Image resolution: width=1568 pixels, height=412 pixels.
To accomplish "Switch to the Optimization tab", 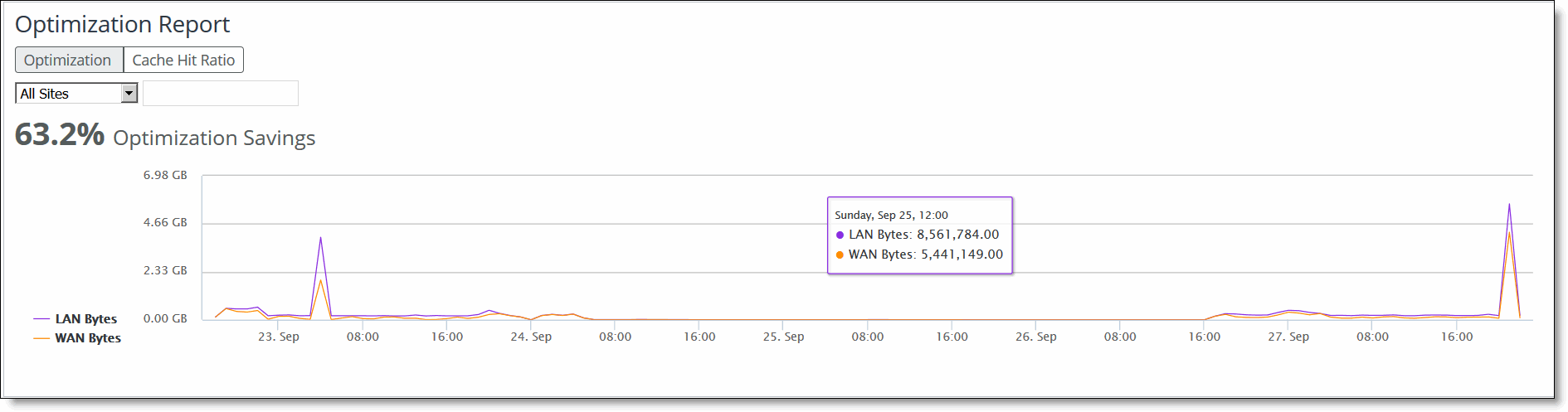I will [68, 61].
